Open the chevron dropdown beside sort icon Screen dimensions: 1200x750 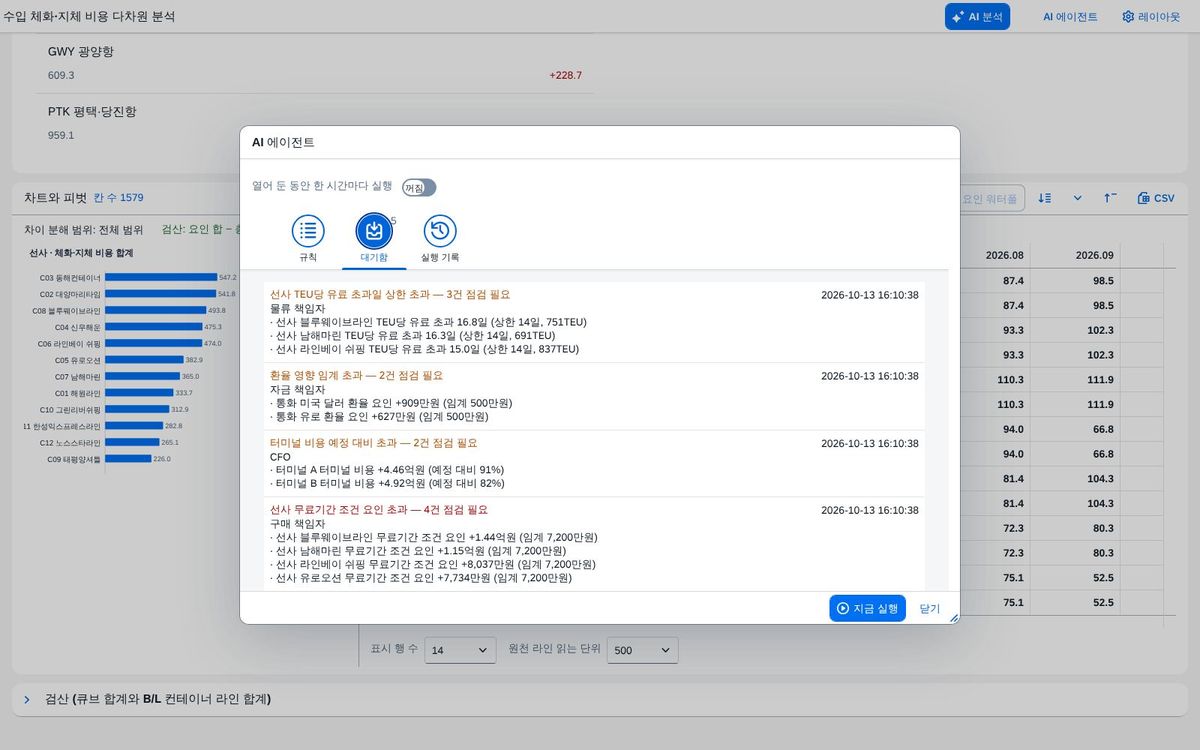point(1078,198)
